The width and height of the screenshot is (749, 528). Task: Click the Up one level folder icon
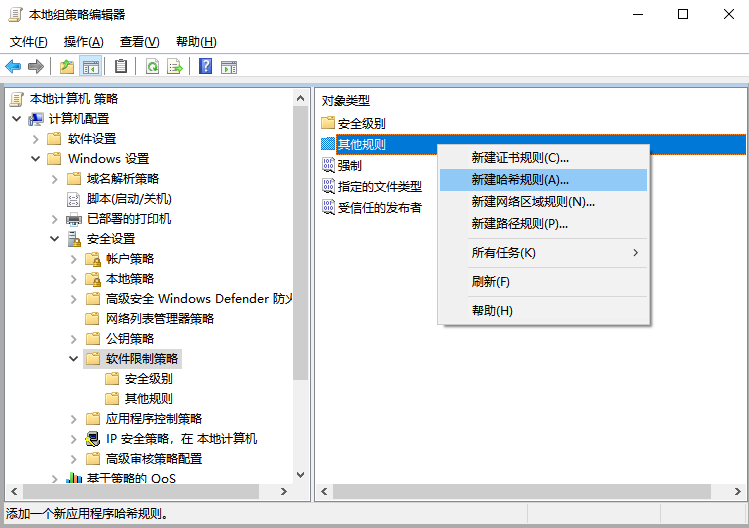67,66
